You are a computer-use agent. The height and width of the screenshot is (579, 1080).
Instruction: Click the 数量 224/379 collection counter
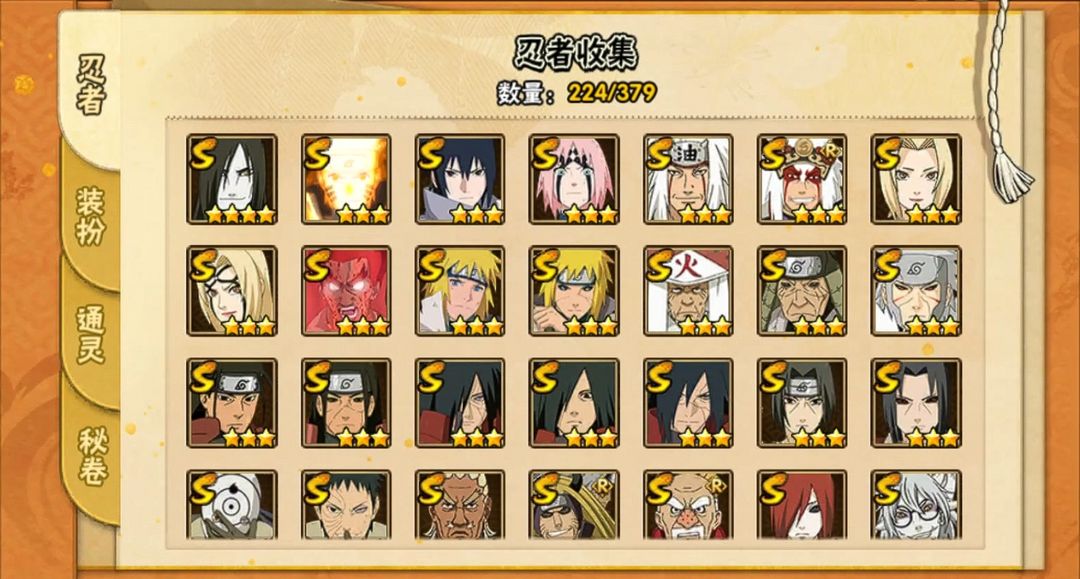point(577,92)
